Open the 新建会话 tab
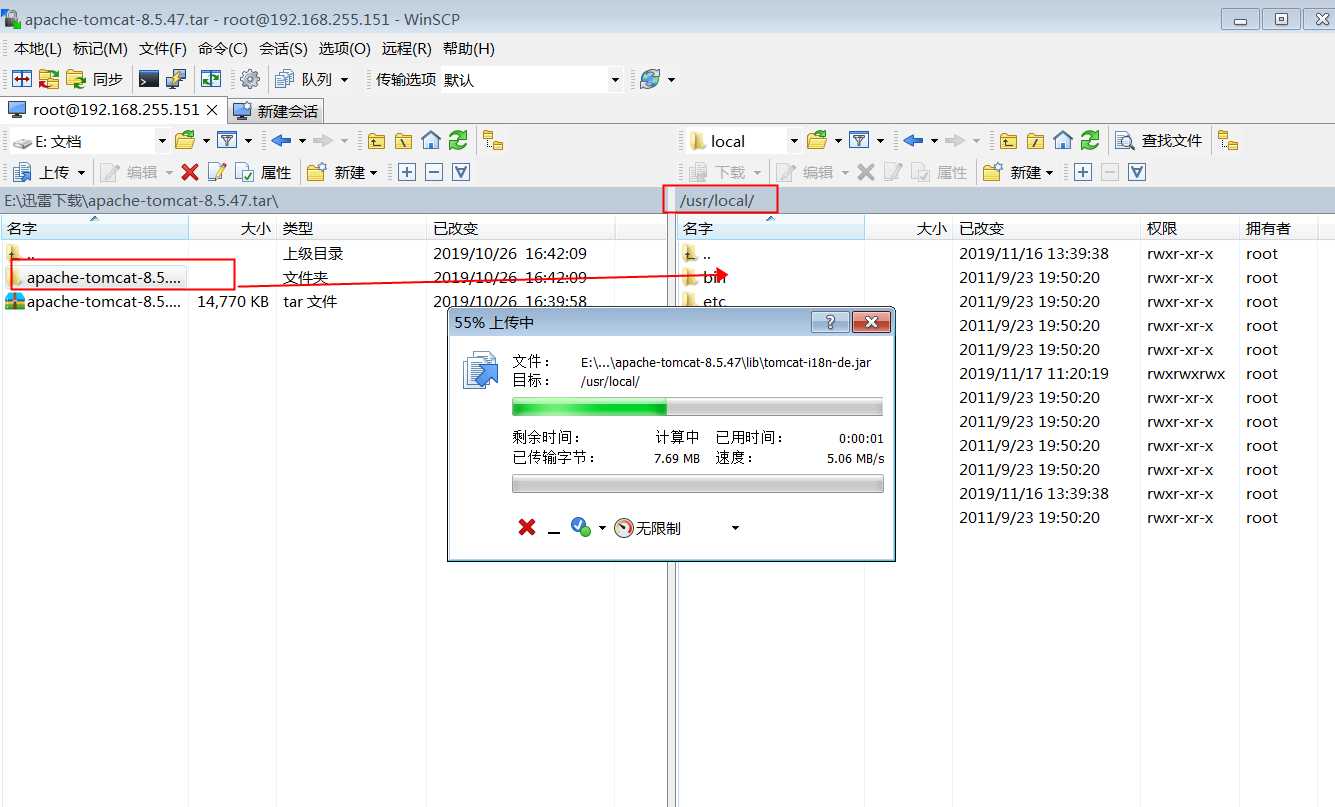The height and width of the screenshot is (807, 1335). [277, 111]
